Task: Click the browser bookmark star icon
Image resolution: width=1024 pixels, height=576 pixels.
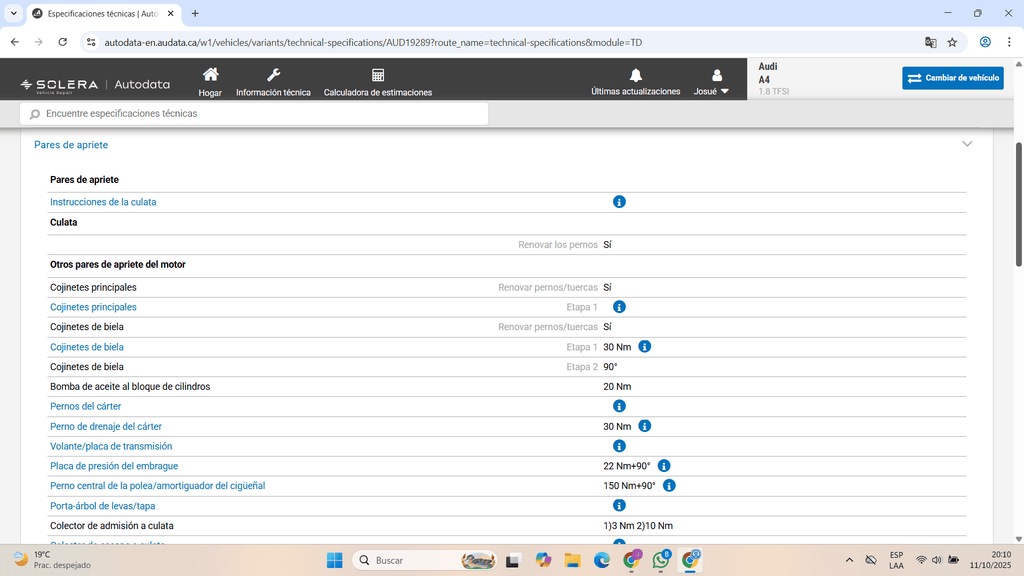Action: pos(952,42)
